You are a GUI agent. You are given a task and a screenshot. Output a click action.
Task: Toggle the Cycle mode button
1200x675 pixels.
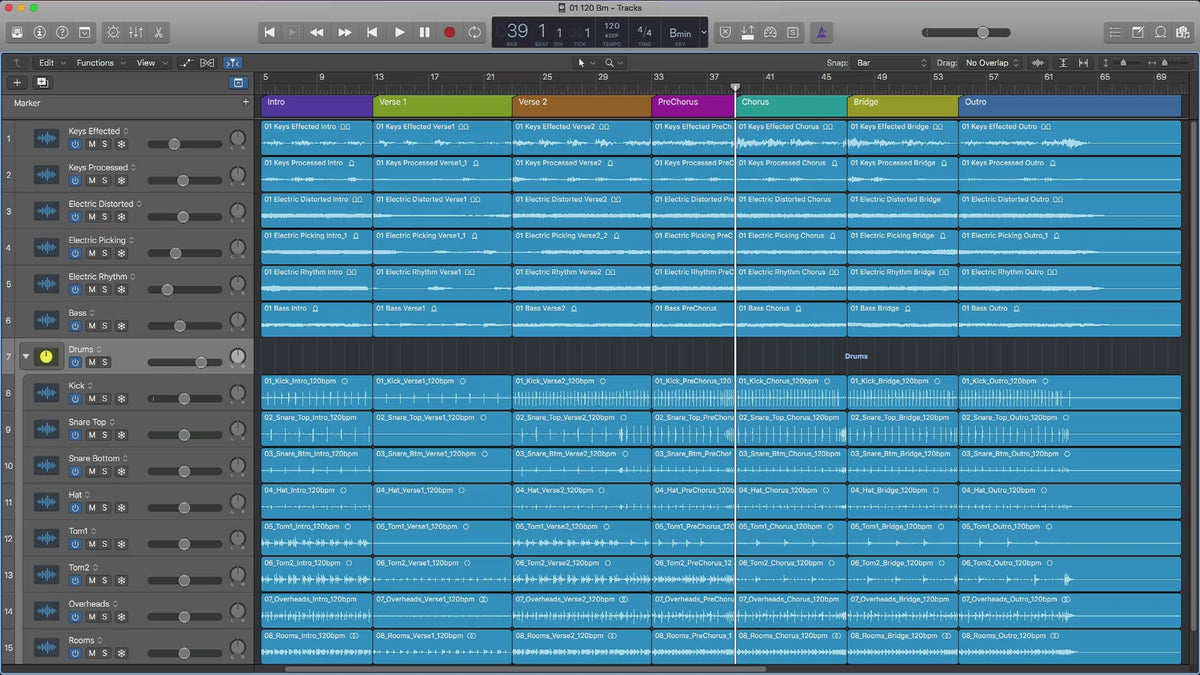coord(474,32)
